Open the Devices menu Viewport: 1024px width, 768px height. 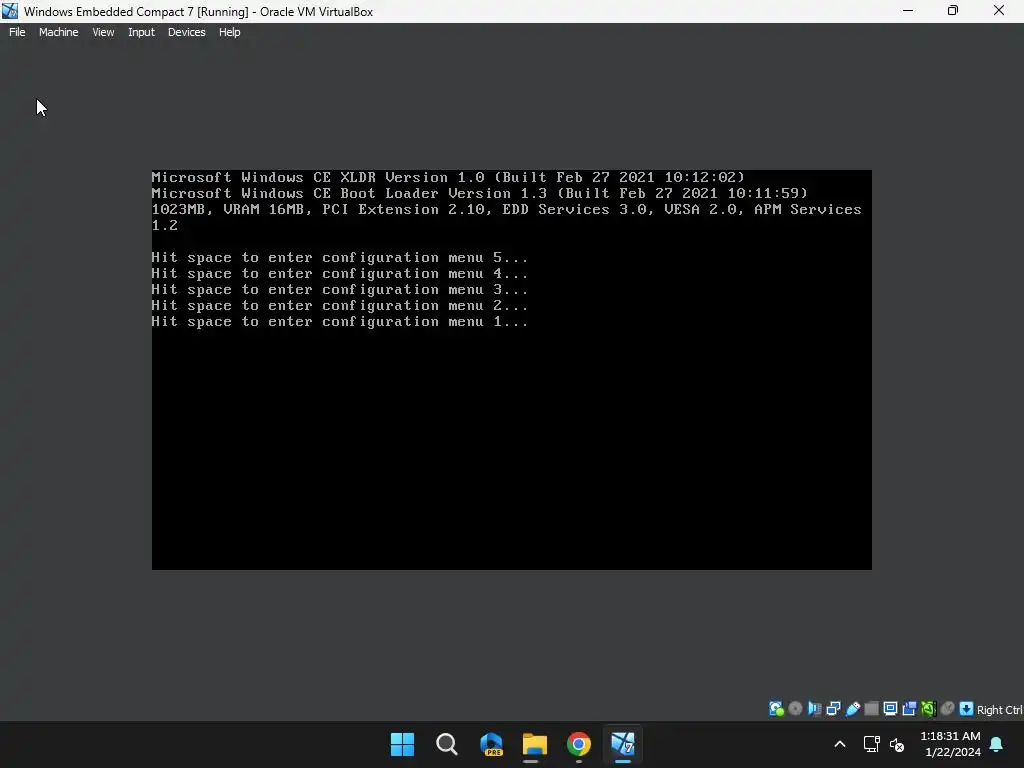click(x=186, y=32)
